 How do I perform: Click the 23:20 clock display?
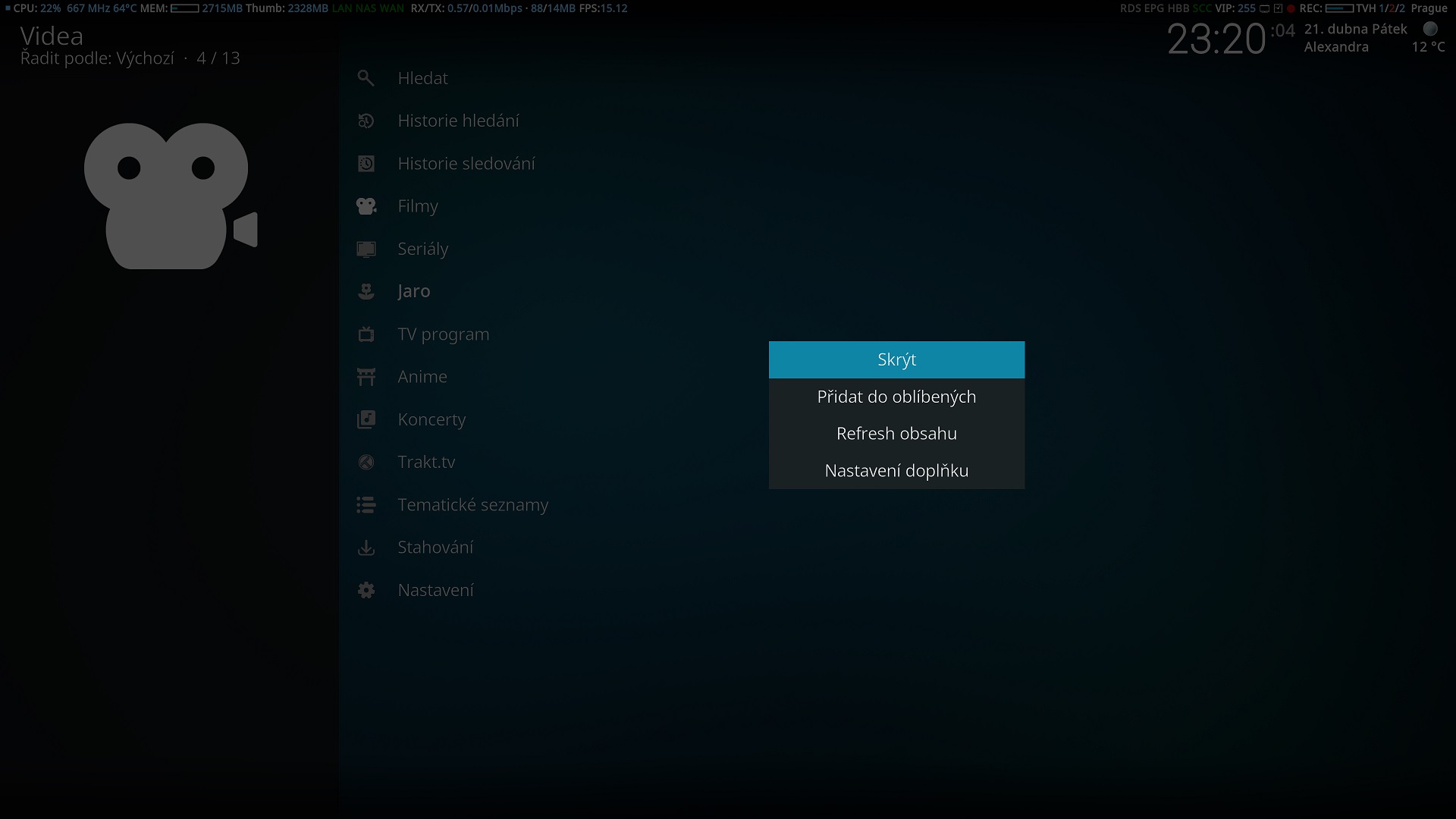[x=1216, y=39]
